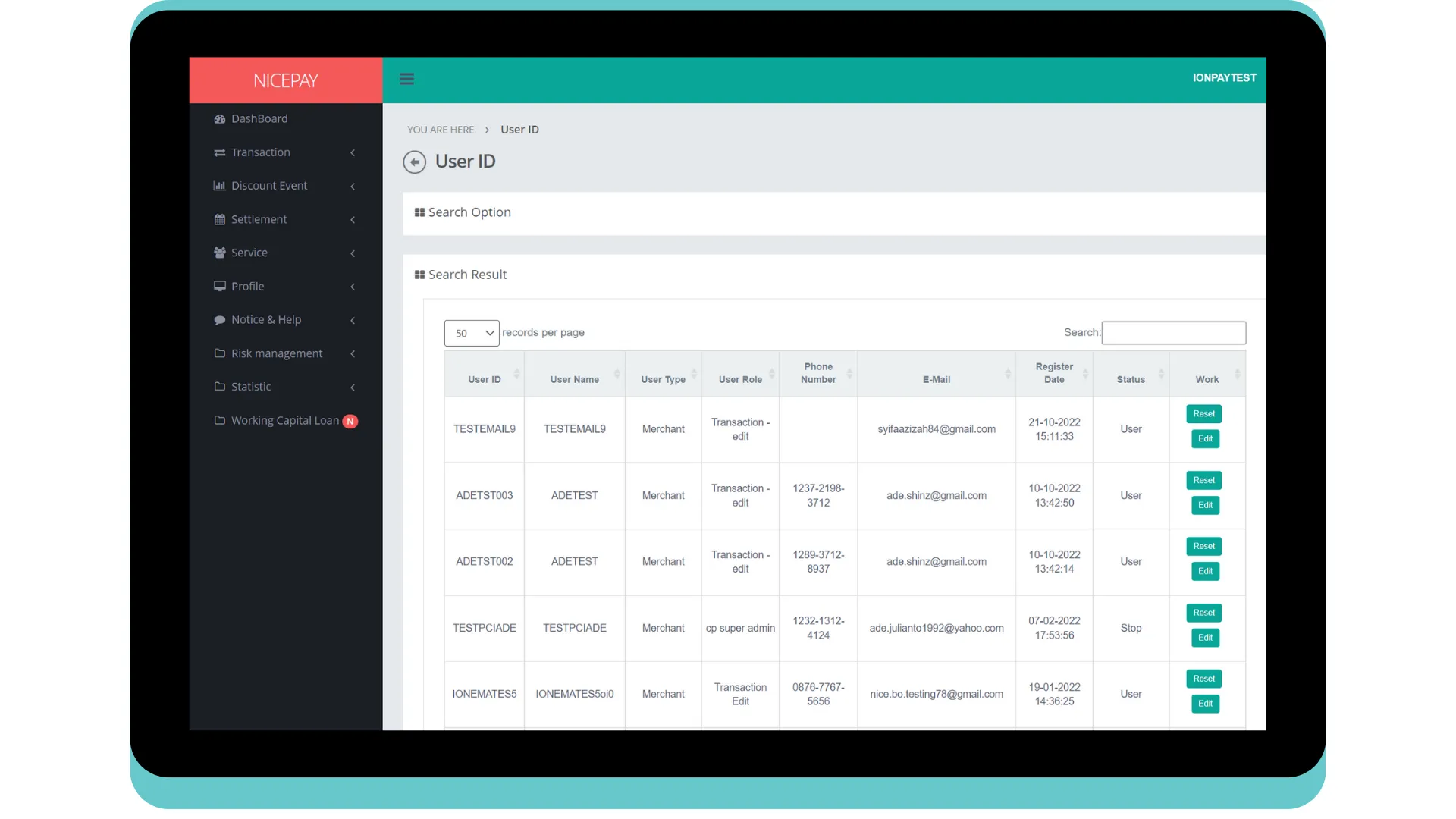Expand the Notice & Help menu chevron
The height and width of the screenshot is (819, 1456).
tap(353, 321)
